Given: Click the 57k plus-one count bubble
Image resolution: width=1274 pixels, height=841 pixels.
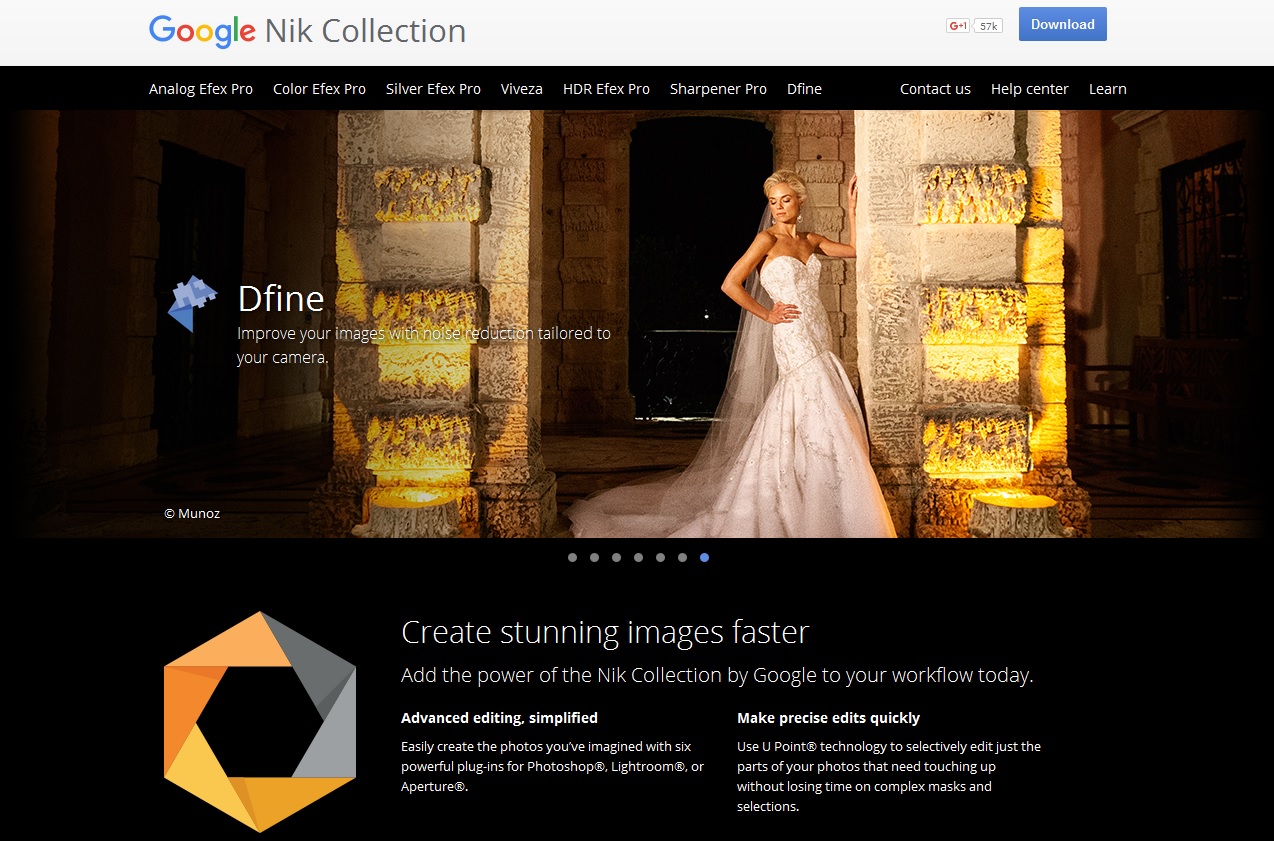Looking at the screenshot, I should pyautogui.click(x=988, y=26).
